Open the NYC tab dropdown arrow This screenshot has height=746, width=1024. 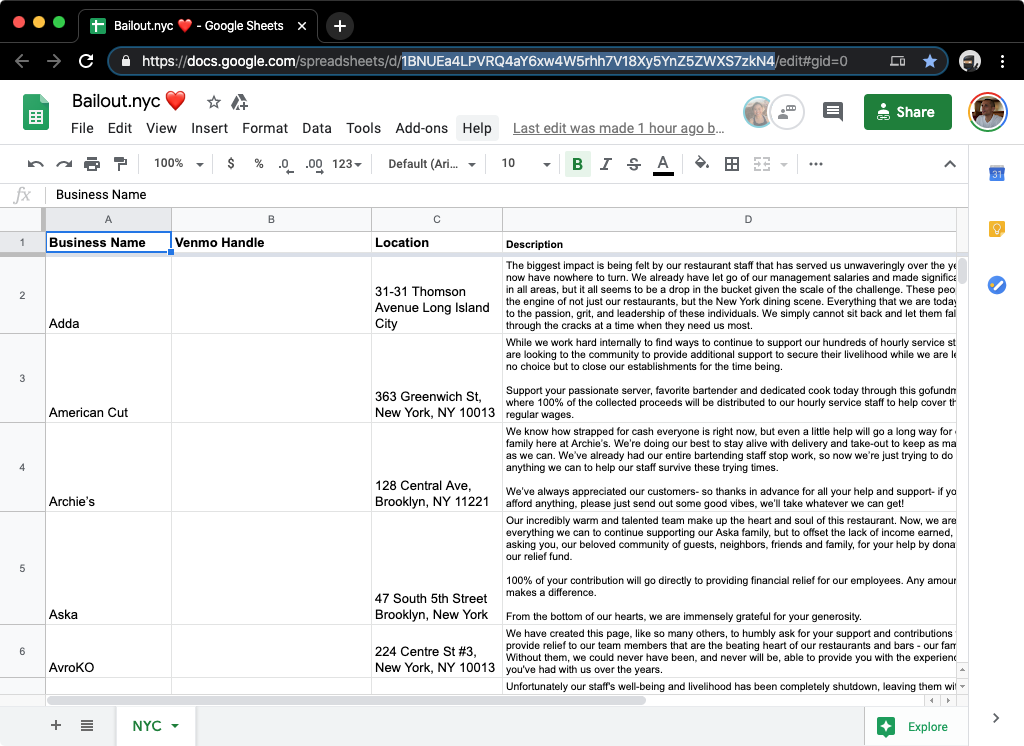pyautogui.click(x=175, y=726)
